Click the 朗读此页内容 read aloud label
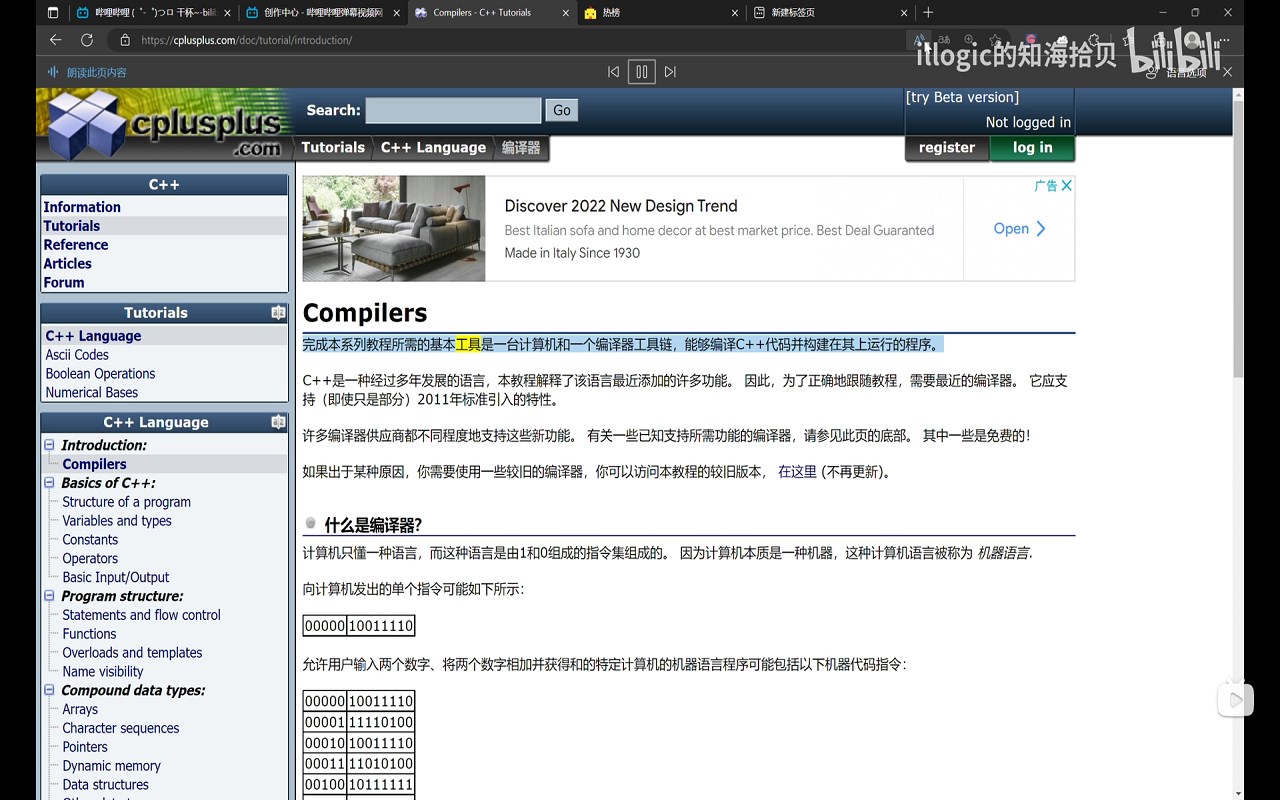Screen dimensions: 1280x800 click(x=96, y=72)
